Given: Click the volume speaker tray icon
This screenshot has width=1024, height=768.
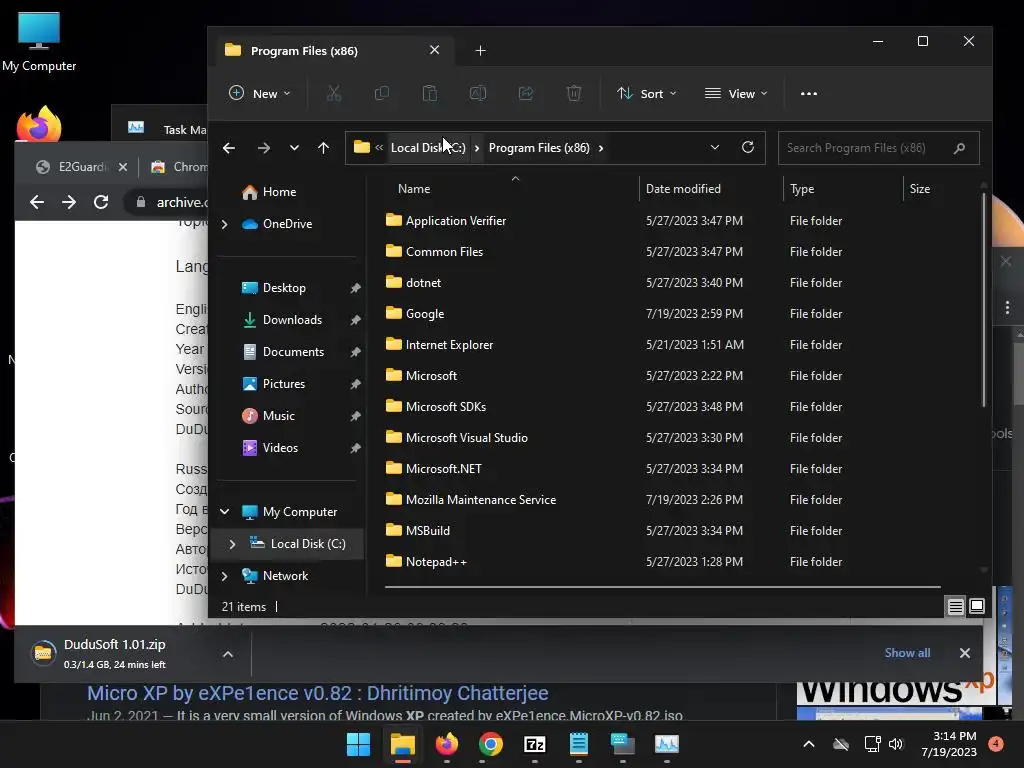Looking at the screenshot, I should click(896, 744).
